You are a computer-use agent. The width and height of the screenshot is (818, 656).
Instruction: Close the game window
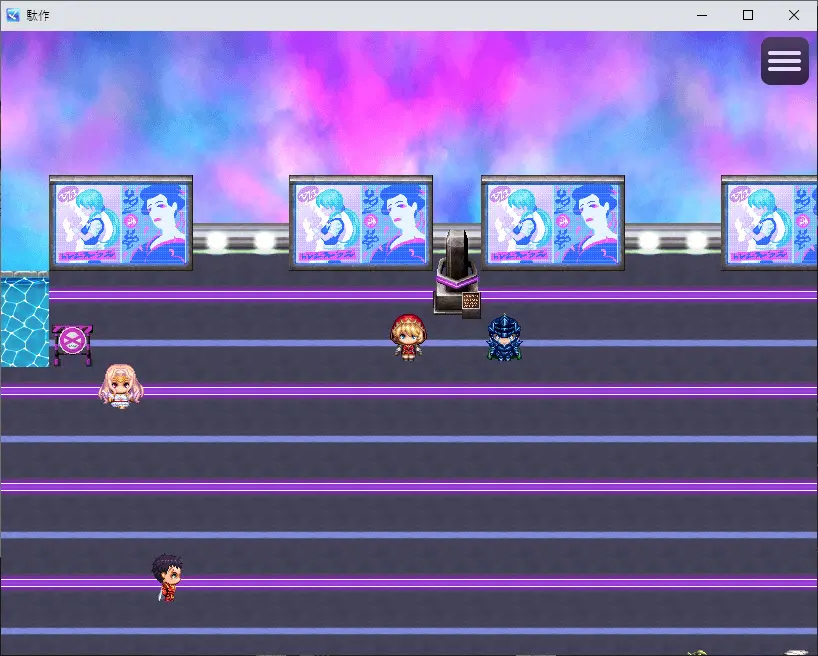794,15
